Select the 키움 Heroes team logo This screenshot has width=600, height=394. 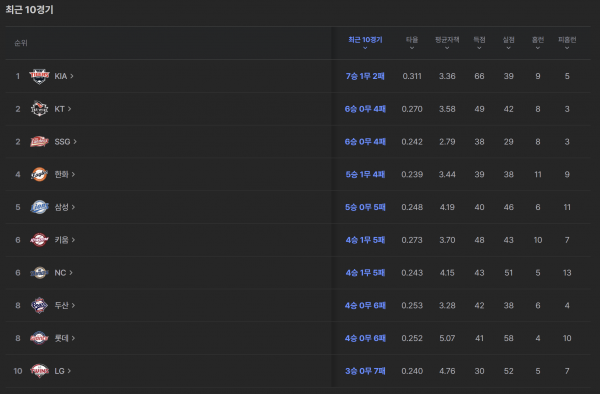click(x=39, y=240)
